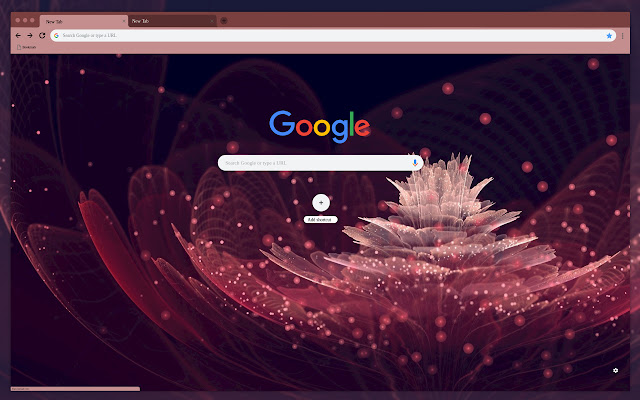Image resolution: width=640 pixels, height=400 pixels.
Task: Close the first New Tab tab
Action: pyautogui.click(x=124, y=21)
